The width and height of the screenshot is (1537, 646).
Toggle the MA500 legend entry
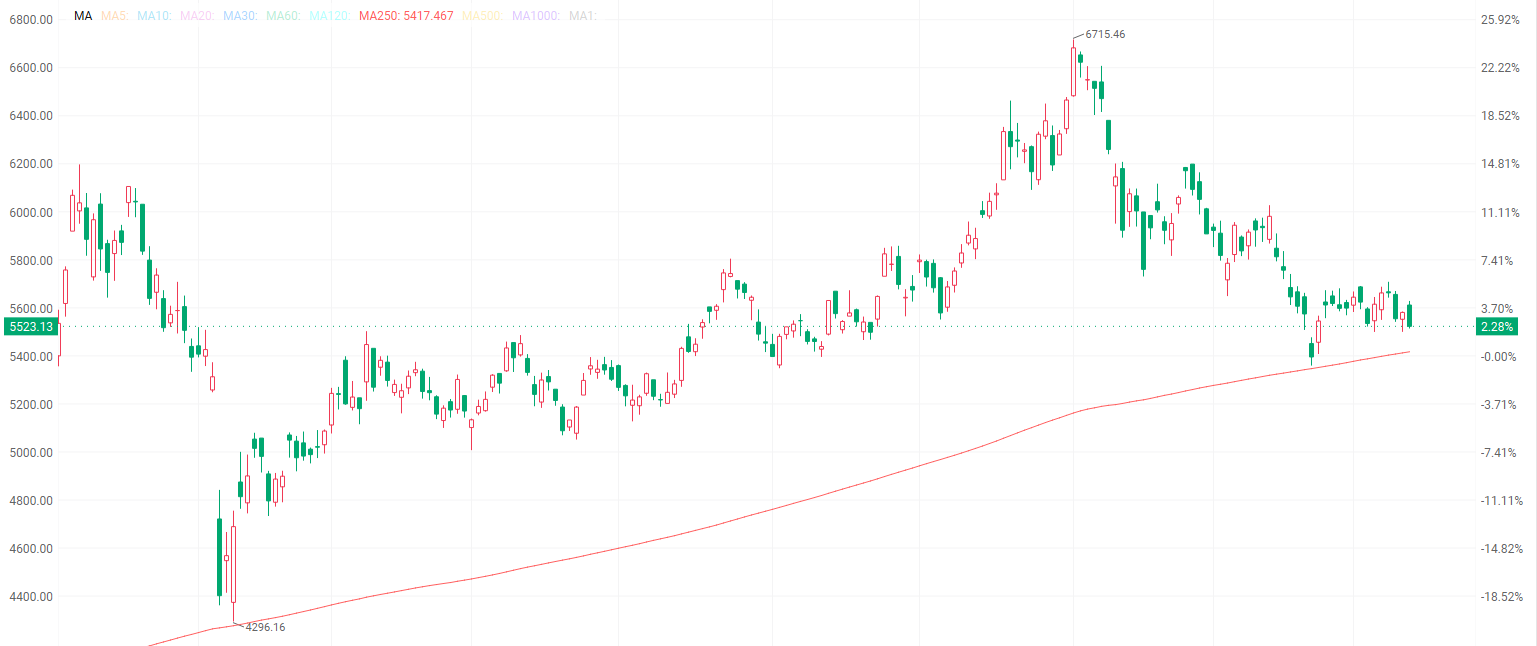tap(481, 16)
